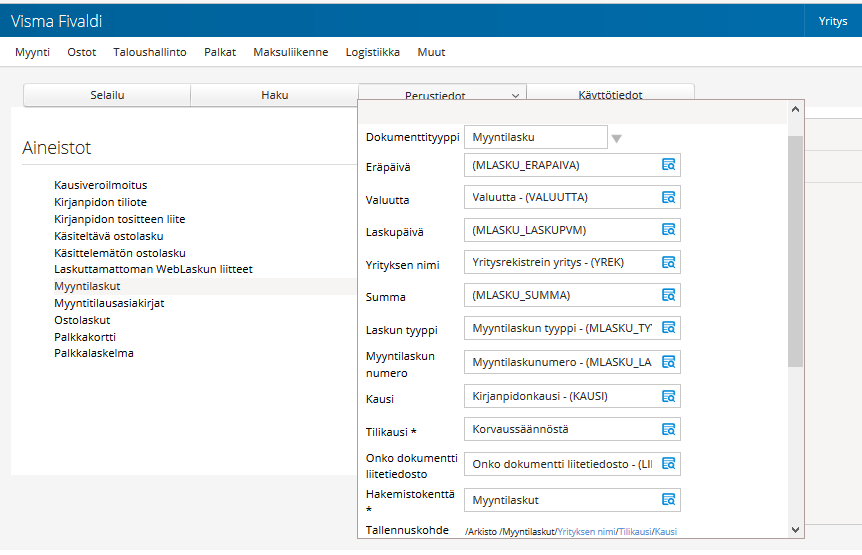
Task: Open lookup icon for Summa field
Action: 668,295
